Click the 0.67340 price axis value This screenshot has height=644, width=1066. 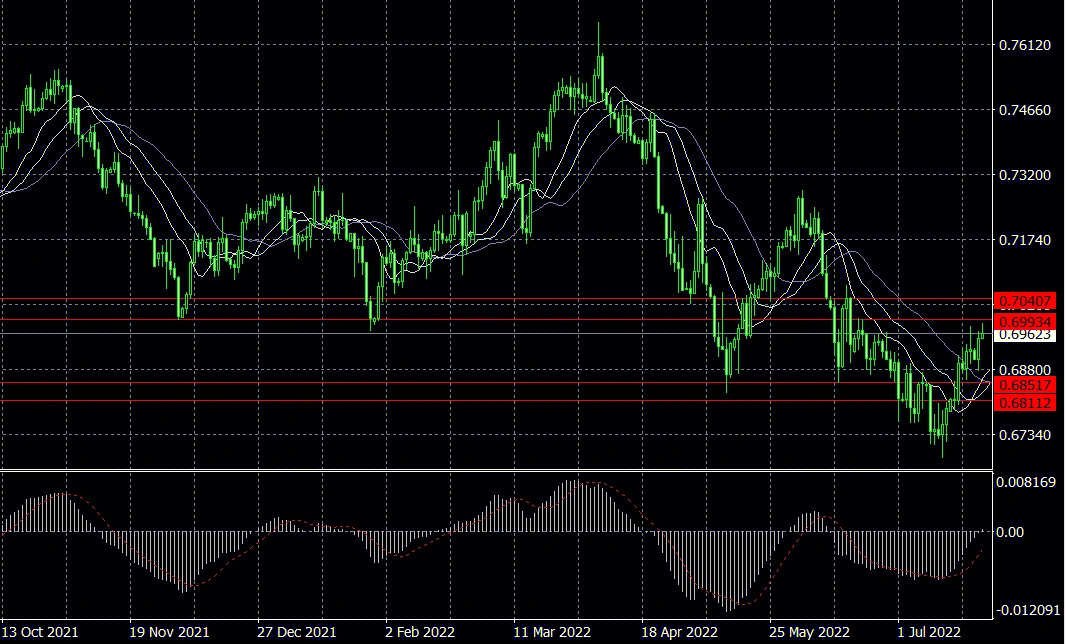point(1025,435)
